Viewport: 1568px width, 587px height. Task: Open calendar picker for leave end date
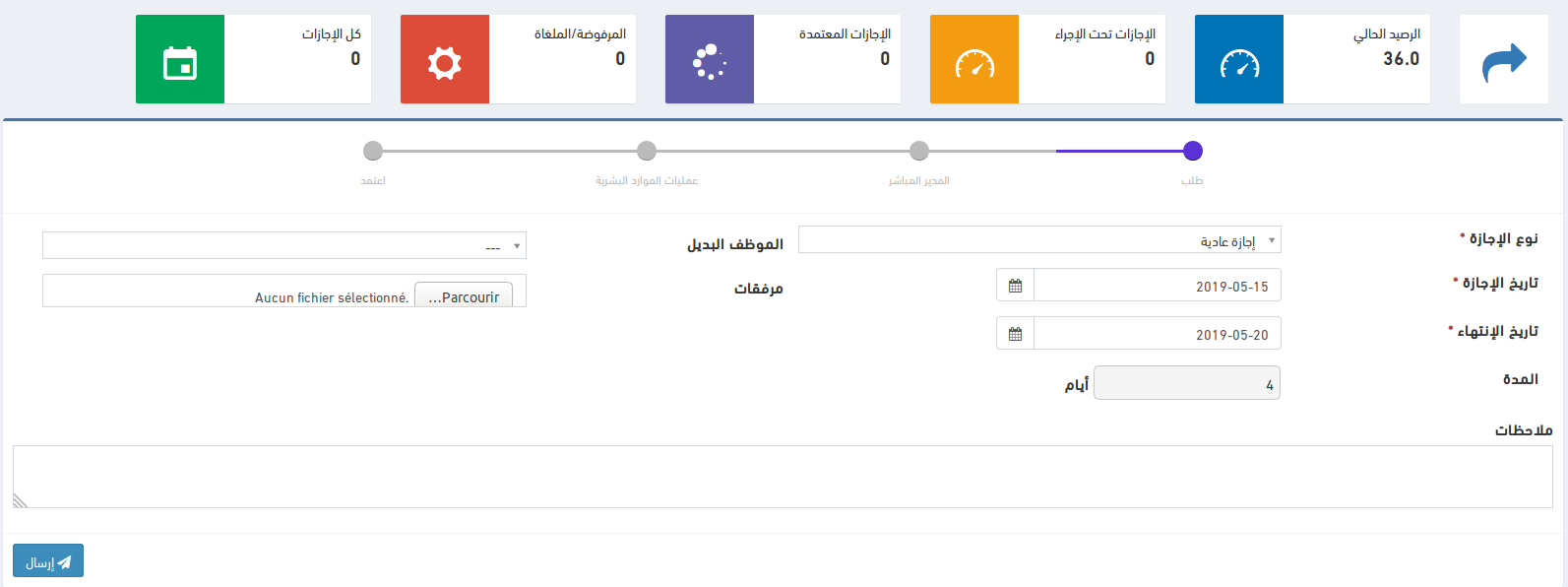click(1015, 334)
